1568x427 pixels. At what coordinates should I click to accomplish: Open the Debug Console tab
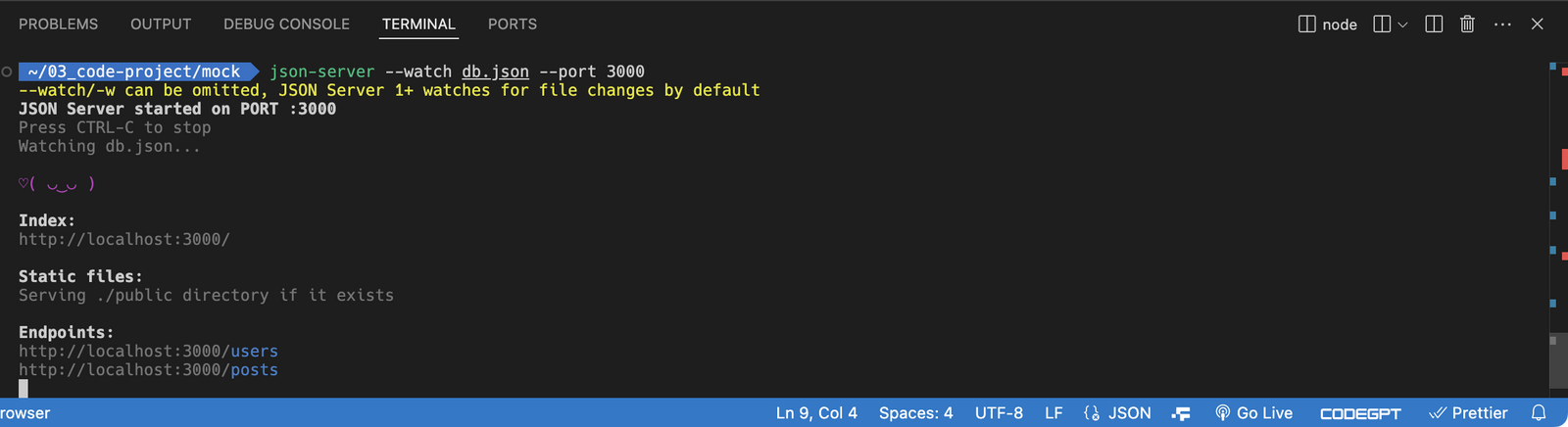point(286,24)
